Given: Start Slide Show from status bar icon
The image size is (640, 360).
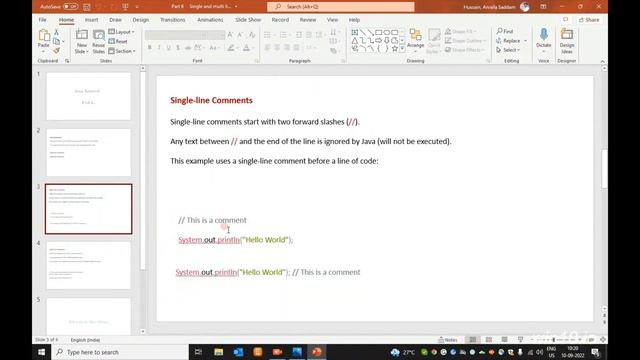Looking at the screenshot, I should (x=520, y=340).
